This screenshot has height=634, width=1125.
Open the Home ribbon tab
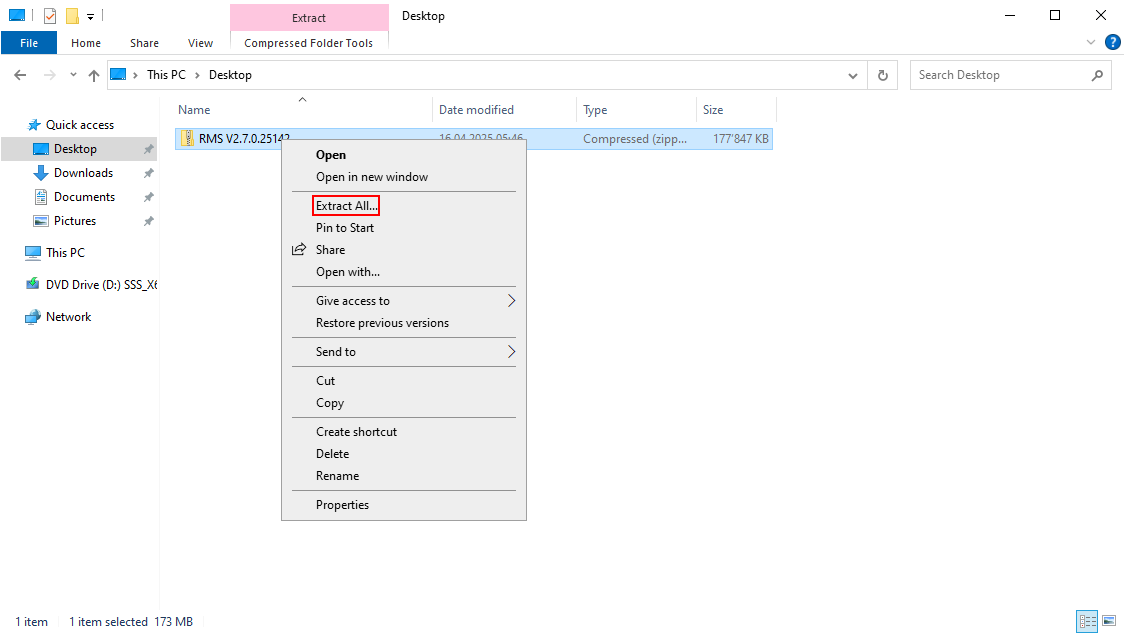click(x=86, y=43)
